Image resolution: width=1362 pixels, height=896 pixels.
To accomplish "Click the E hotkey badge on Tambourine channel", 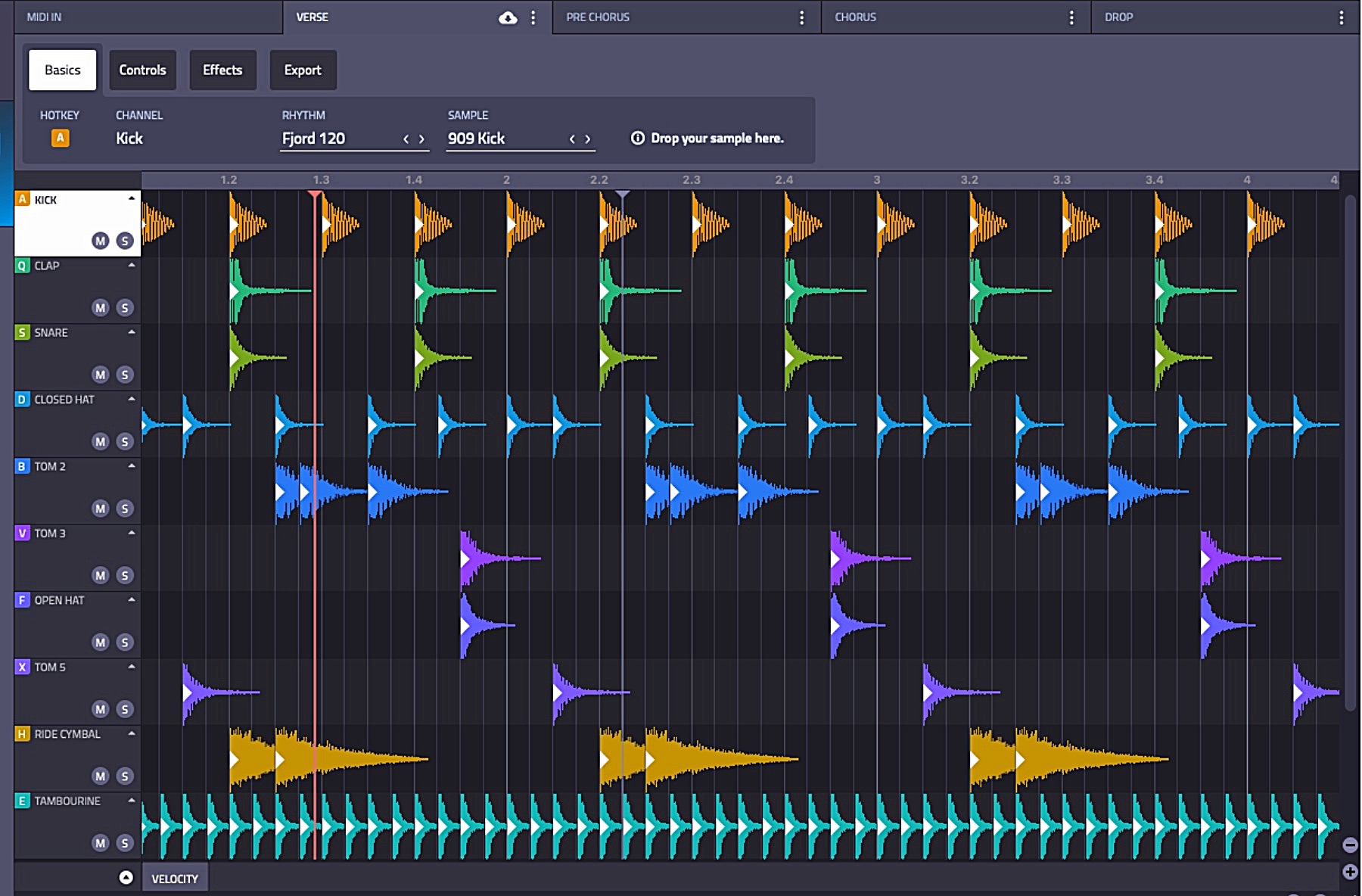I will (22, 801).
